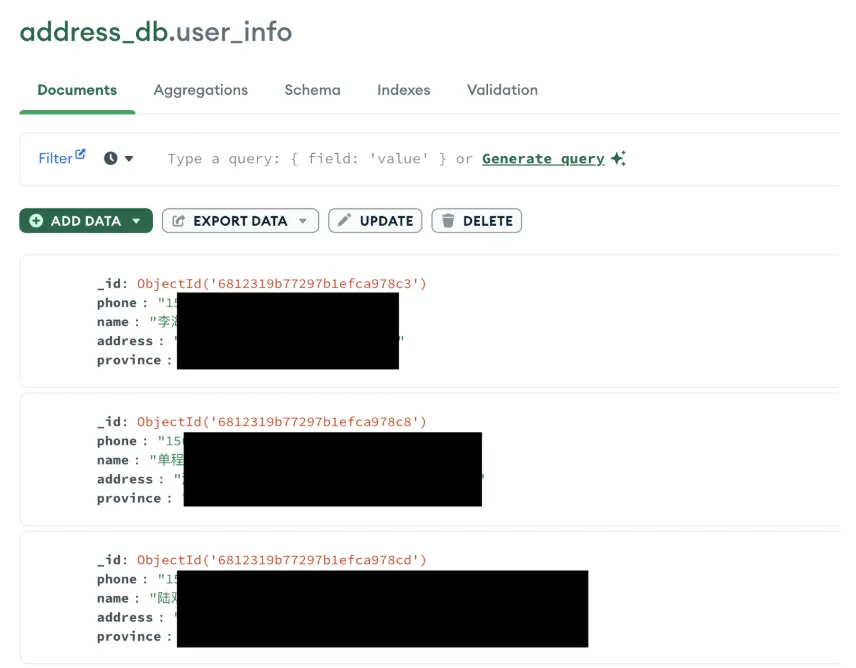Open query history clock icon
Image resolution: width=856 pixels, height=668 pixels.
[111, 158]
